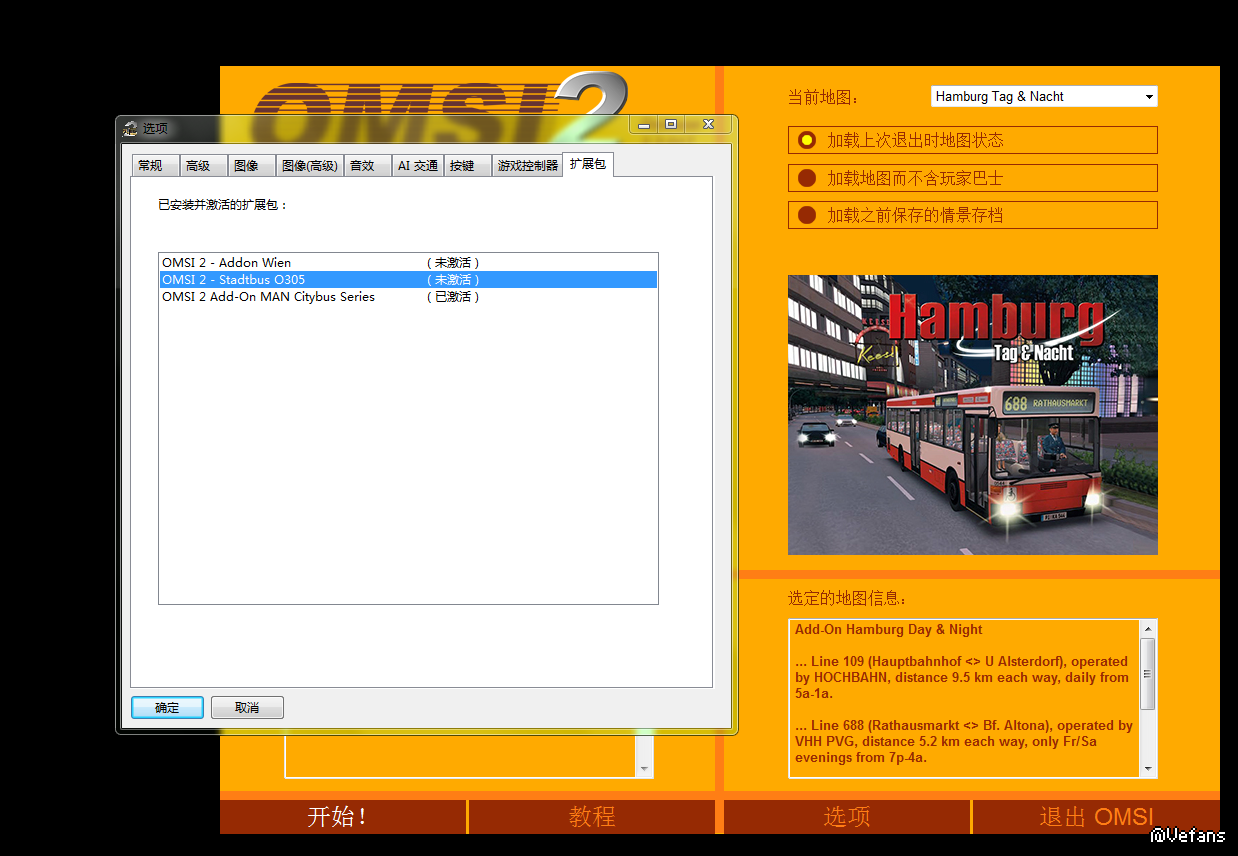Screen dimensions: 1238x856
Task: Click the 取消 button
Action: pyautogui.click(x=247, y=707)
